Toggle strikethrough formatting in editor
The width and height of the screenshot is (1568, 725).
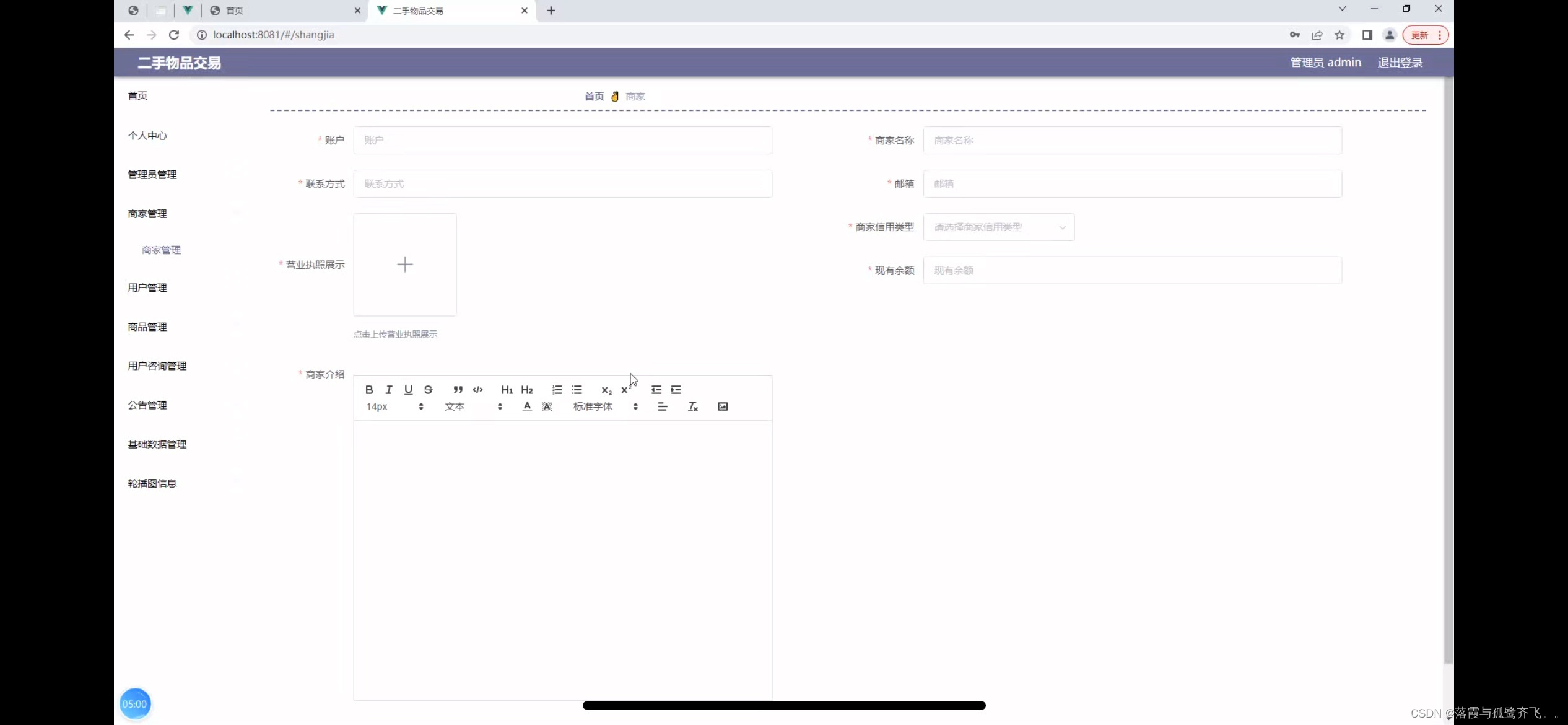point(428,390)
